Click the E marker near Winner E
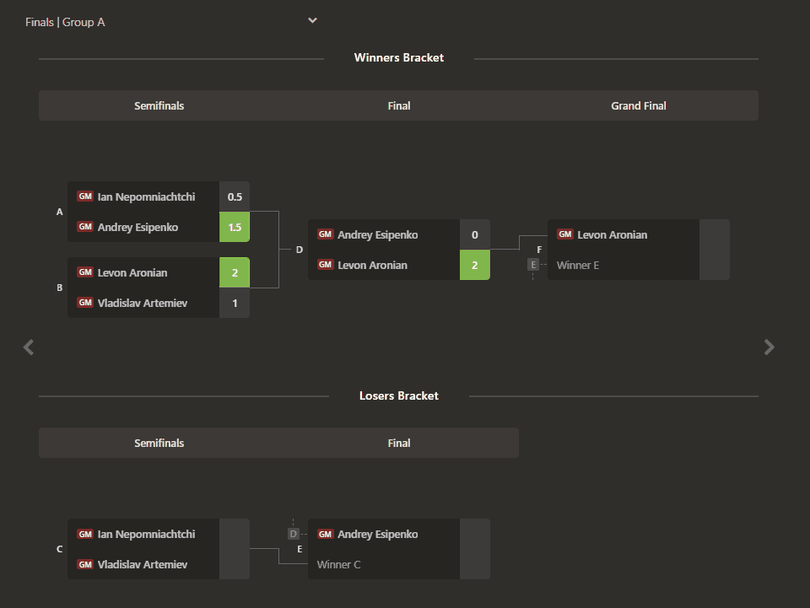The image size is (810, 608). (x=533, y=265)
